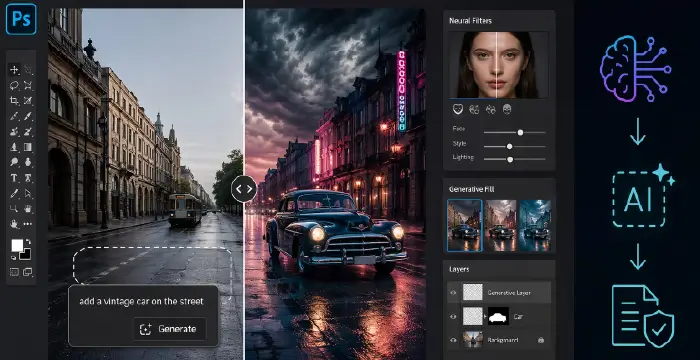
Task: Click the Background layer thumbnail
Action: pos(473,340)
